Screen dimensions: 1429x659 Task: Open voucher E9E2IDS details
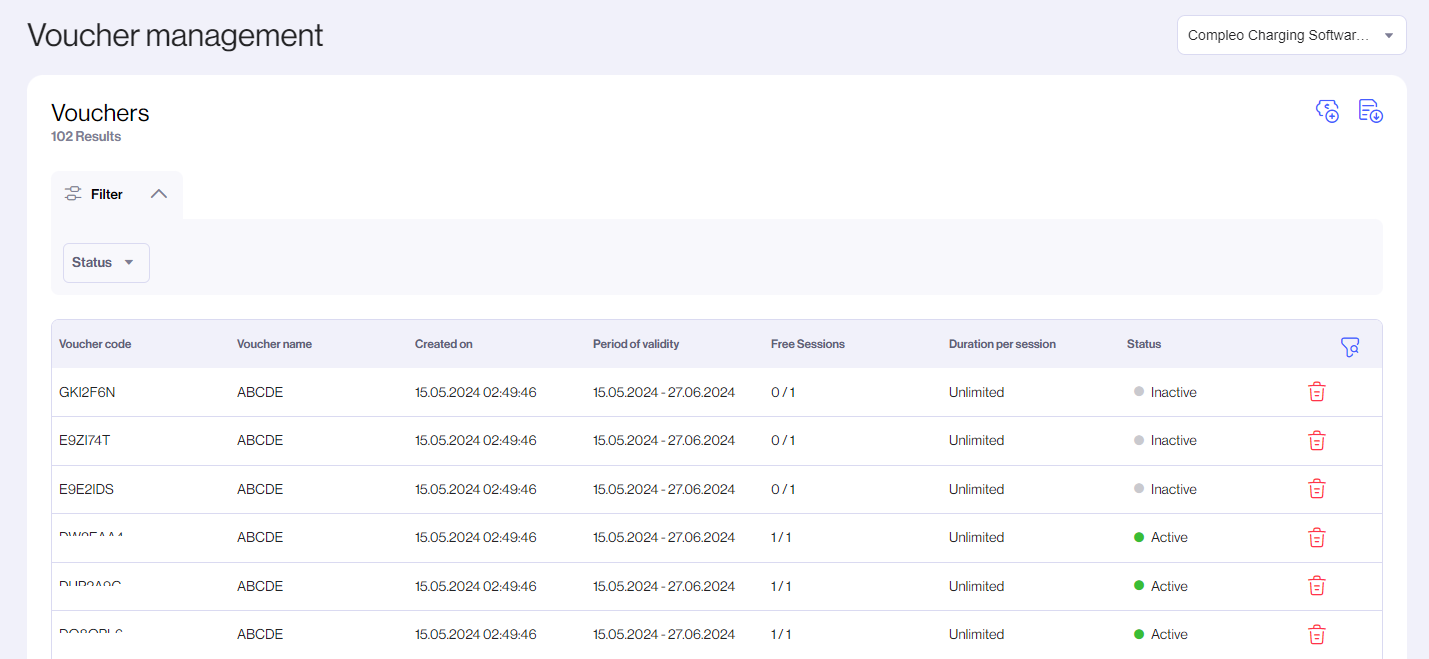coord(84,489)
